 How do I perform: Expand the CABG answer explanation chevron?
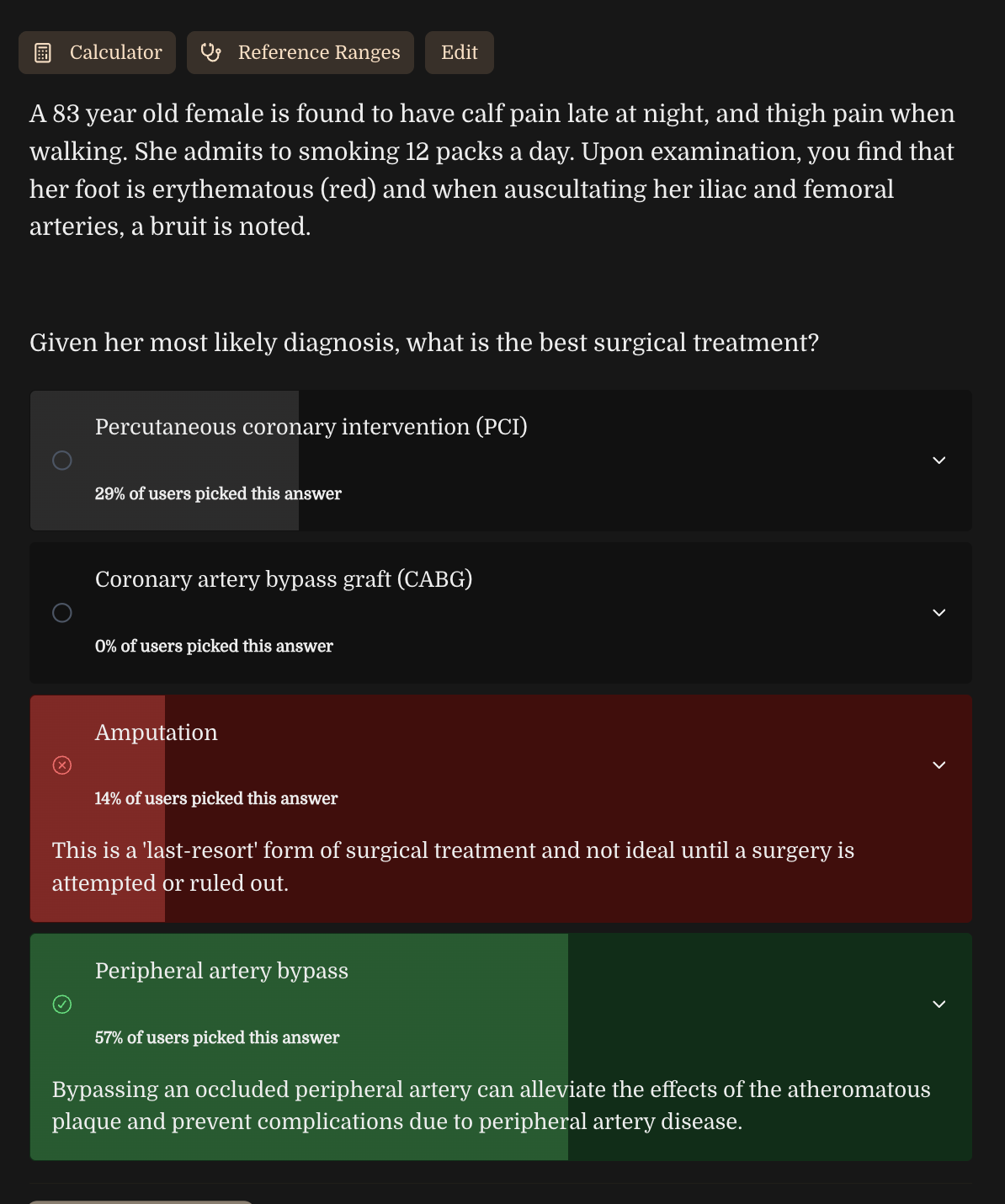pyautogui.click(x=939, y=613)
